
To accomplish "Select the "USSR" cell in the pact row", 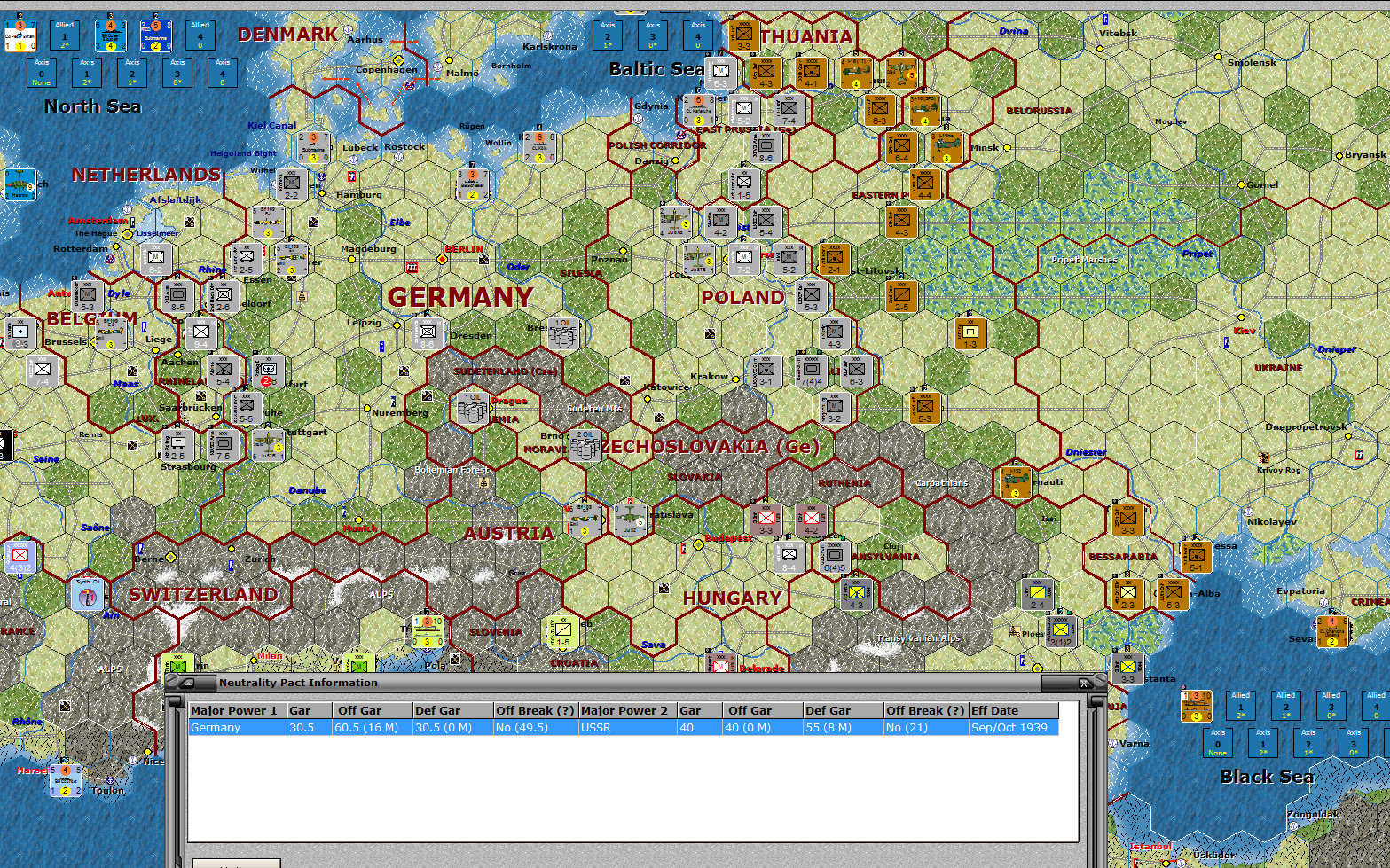I will click(x=628, y=727).
